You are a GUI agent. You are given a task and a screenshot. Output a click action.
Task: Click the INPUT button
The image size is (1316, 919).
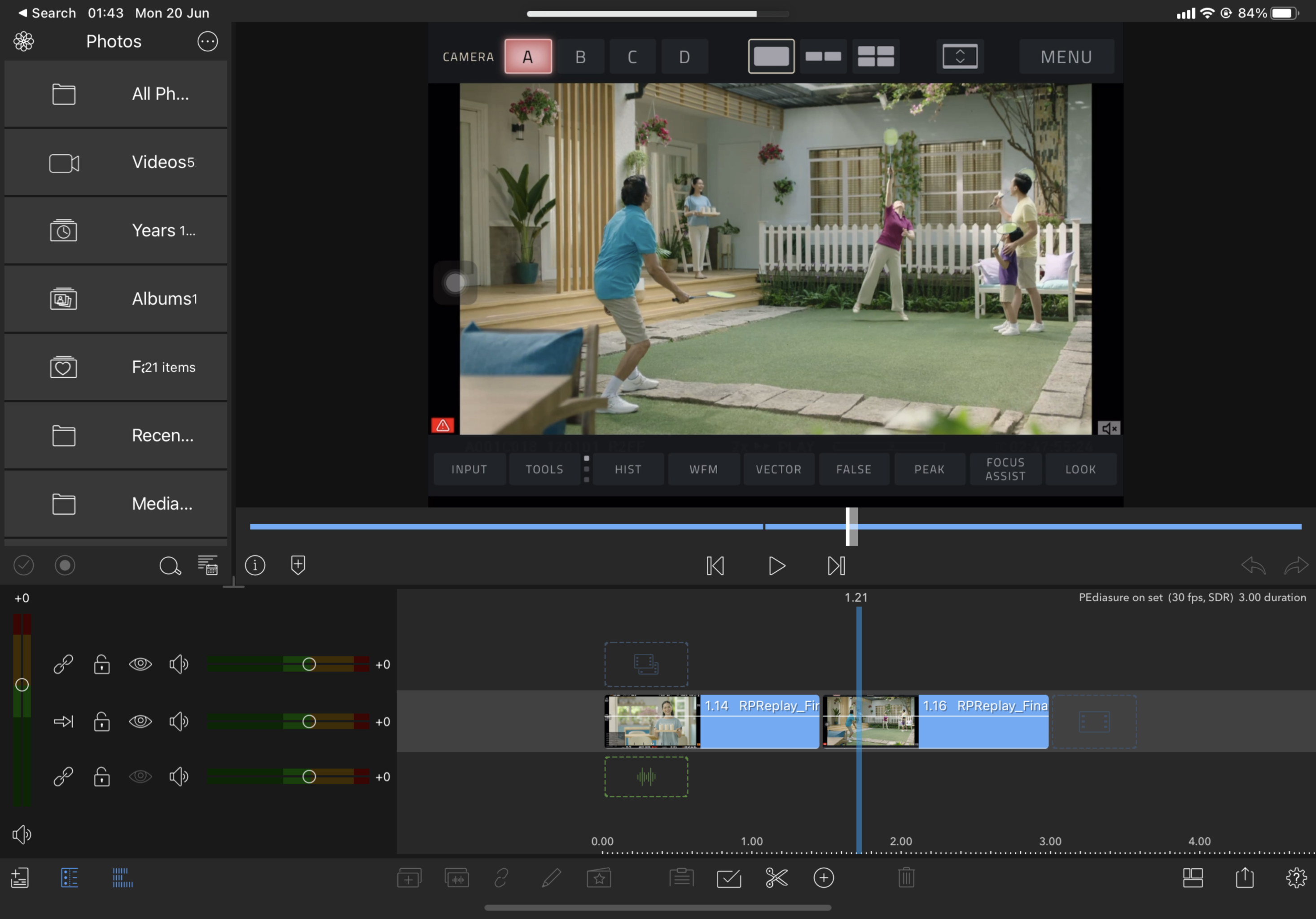469,469
